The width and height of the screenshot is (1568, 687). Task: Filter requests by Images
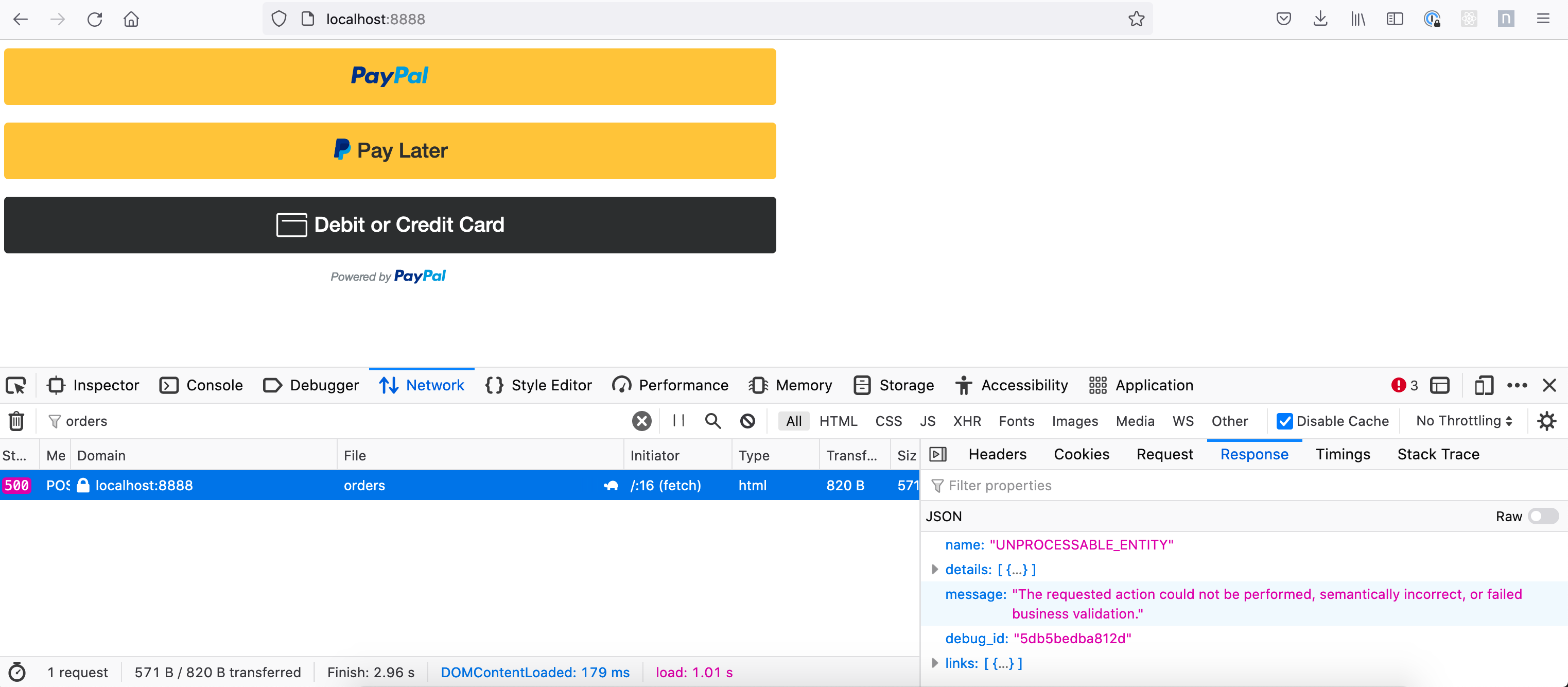click(1075, 421)
